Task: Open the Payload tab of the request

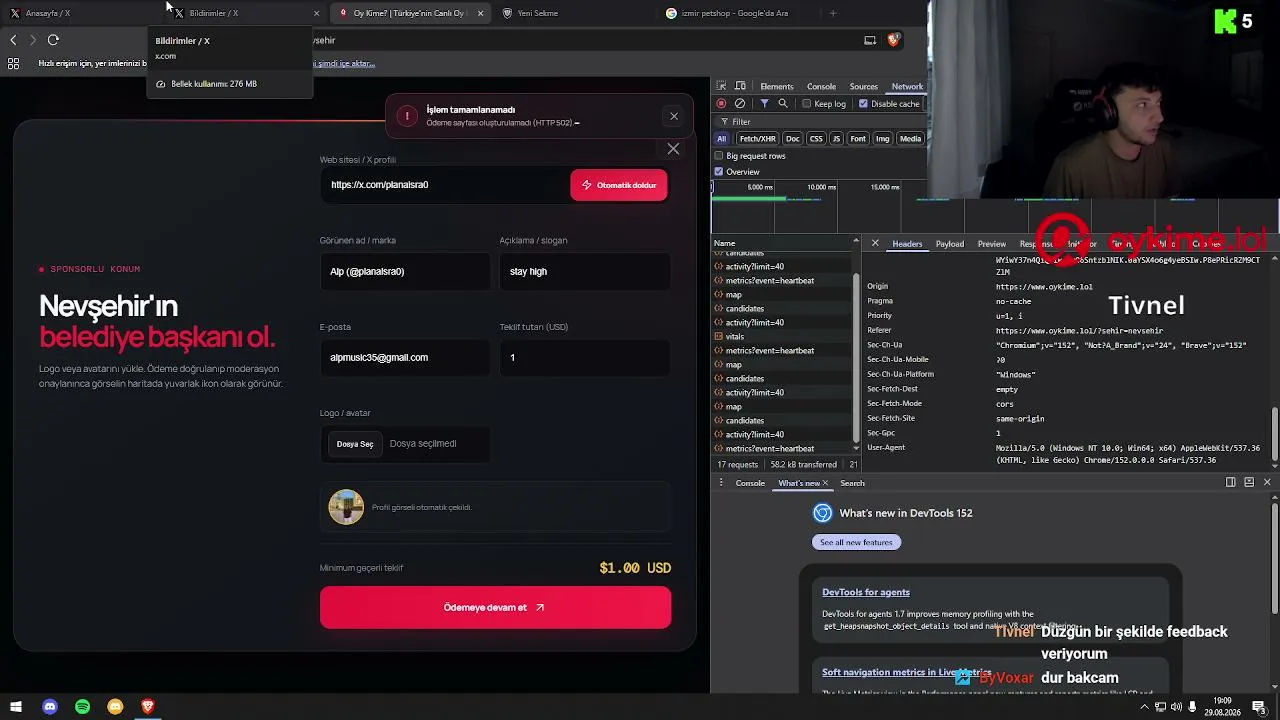Action: click(x=950, y=244)
